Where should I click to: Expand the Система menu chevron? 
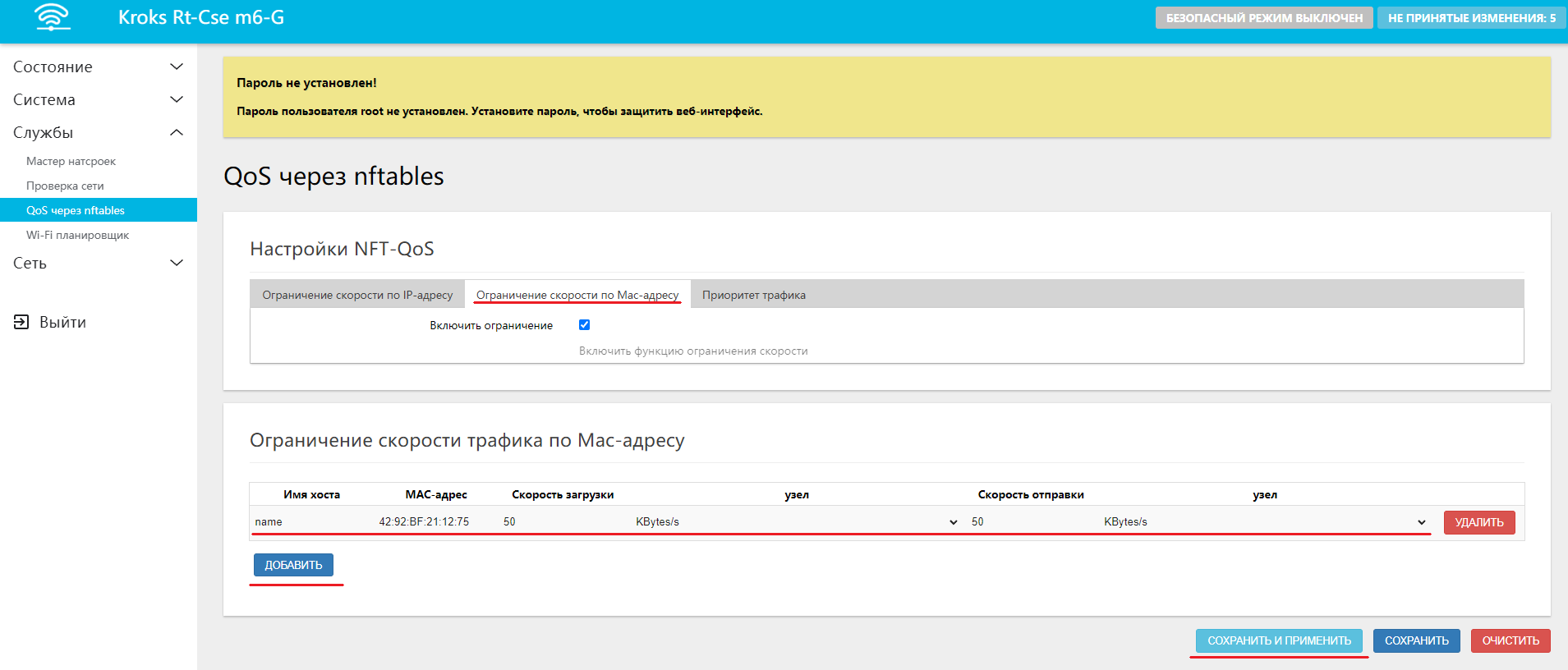(x=176, y=99)
